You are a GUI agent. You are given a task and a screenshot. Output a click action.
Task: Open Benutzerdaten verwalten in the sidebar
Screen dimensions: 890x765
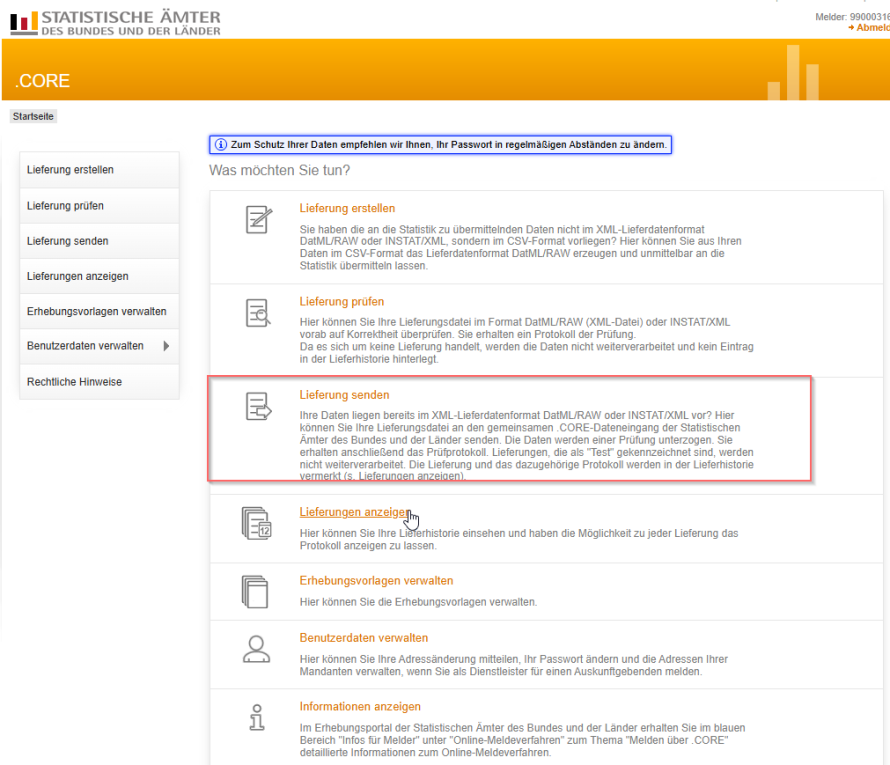click(99, 346)
